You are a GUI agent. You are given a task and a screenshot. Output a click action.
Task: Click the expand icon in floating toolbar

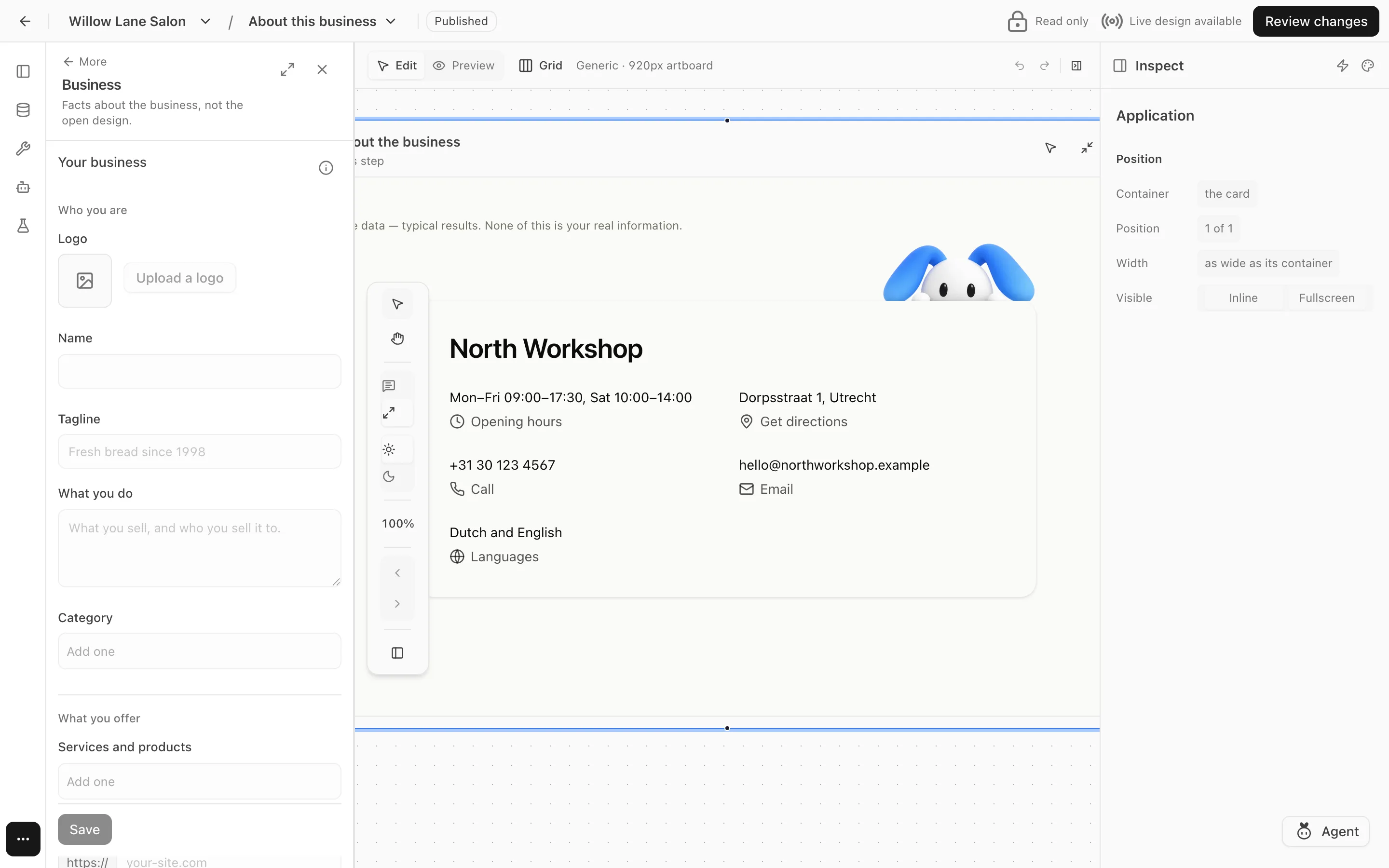[389, 413]
